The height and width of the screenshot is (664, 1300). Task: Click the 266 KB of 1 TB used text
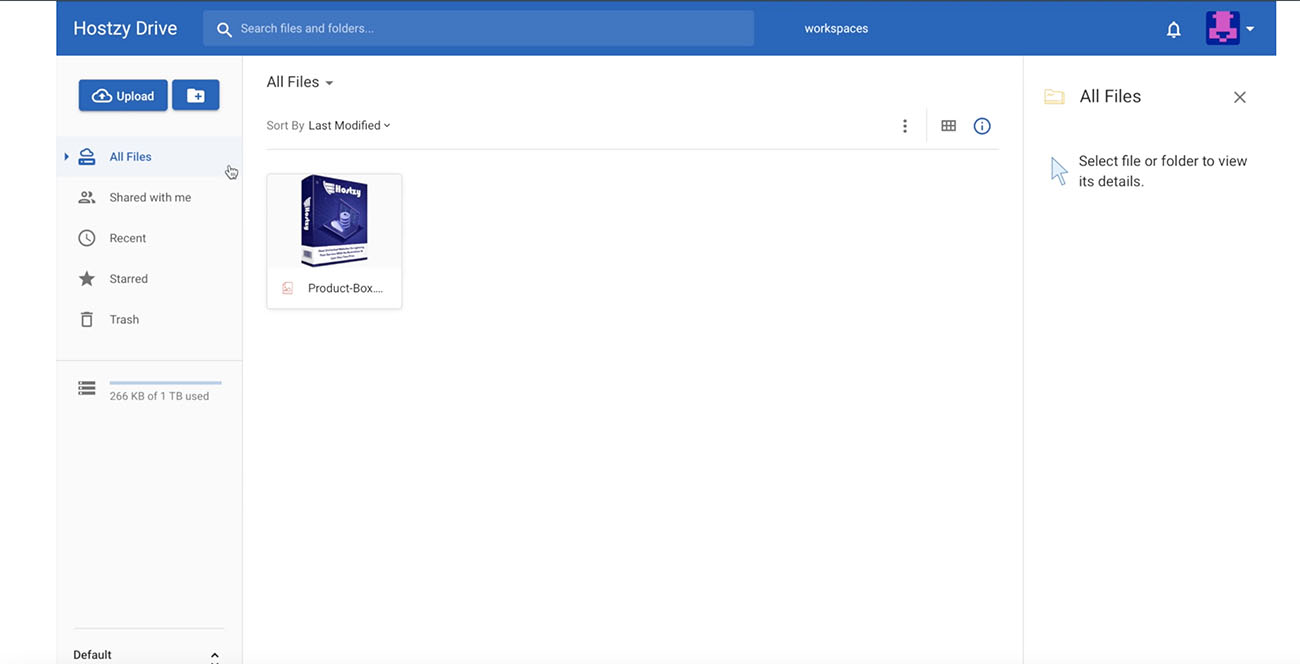tap(159, 396)
